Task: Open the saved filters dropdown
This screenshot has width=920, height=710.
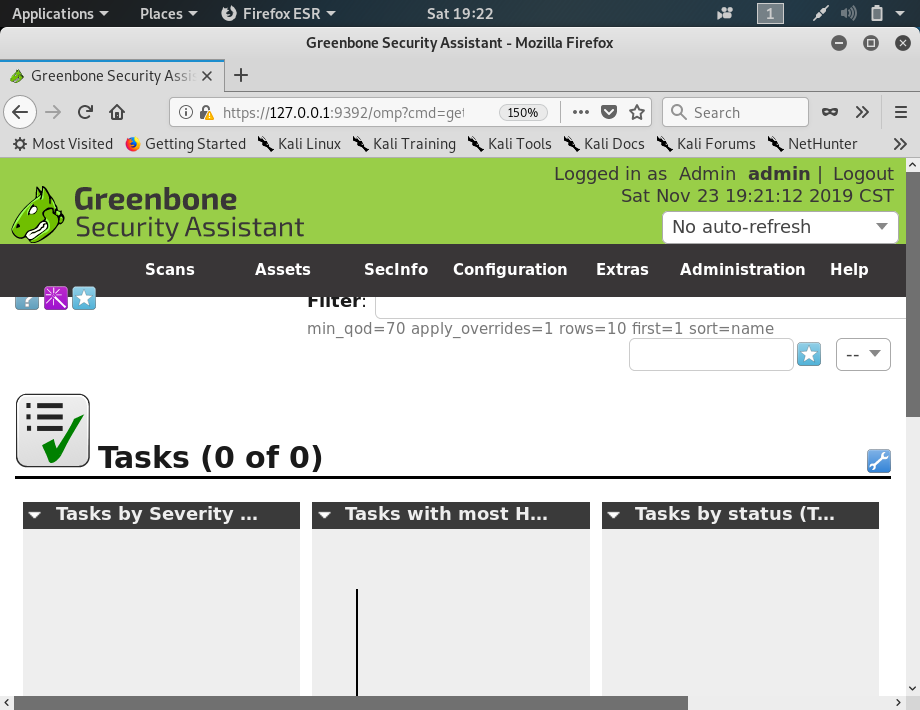Action: [x=863, y=354]
